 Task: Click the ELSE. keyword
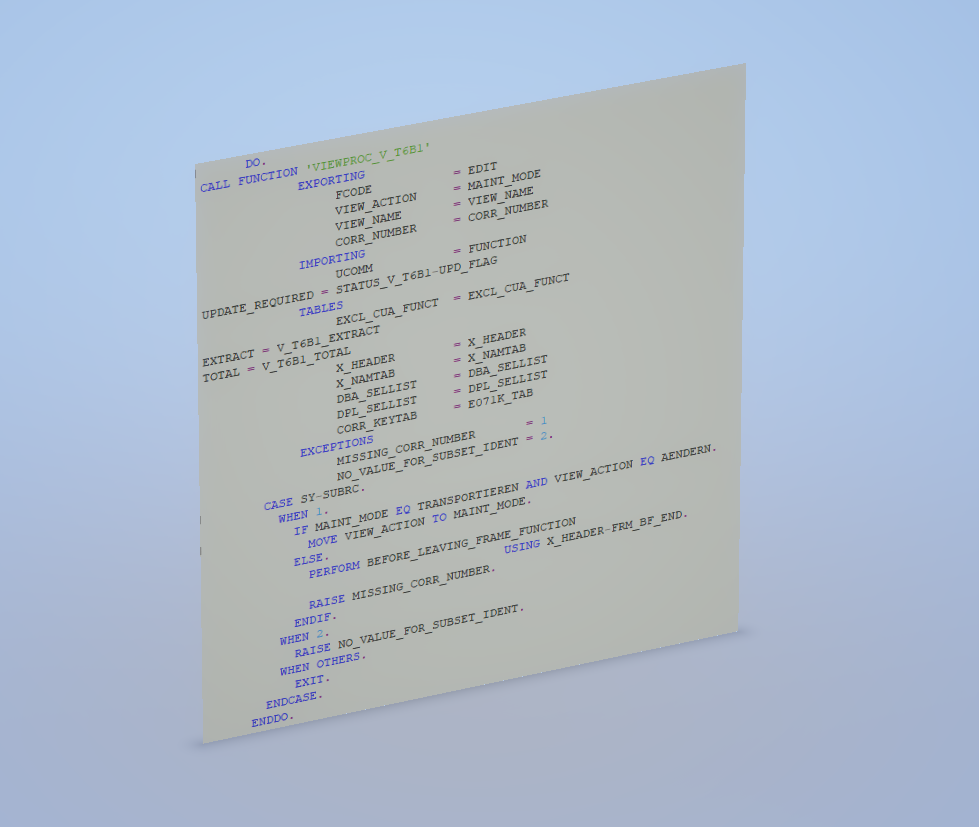coord(311,559)
